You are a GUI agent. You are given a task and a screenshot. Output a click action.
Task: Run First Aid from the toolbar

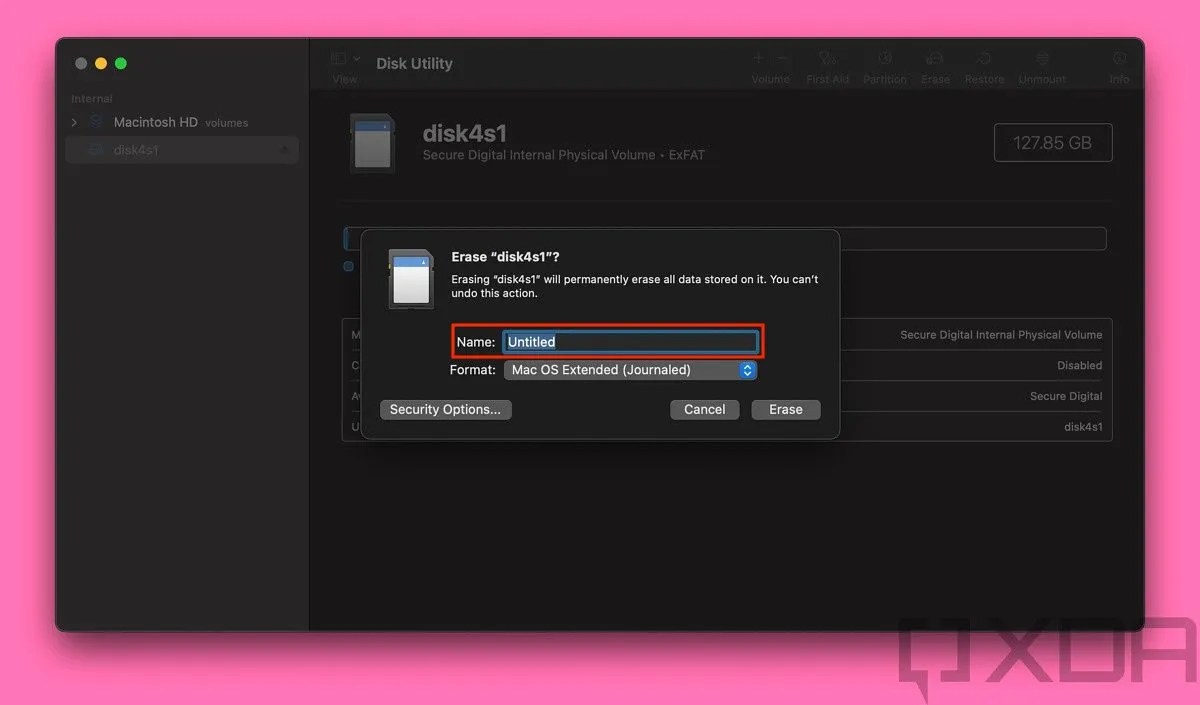828,65
